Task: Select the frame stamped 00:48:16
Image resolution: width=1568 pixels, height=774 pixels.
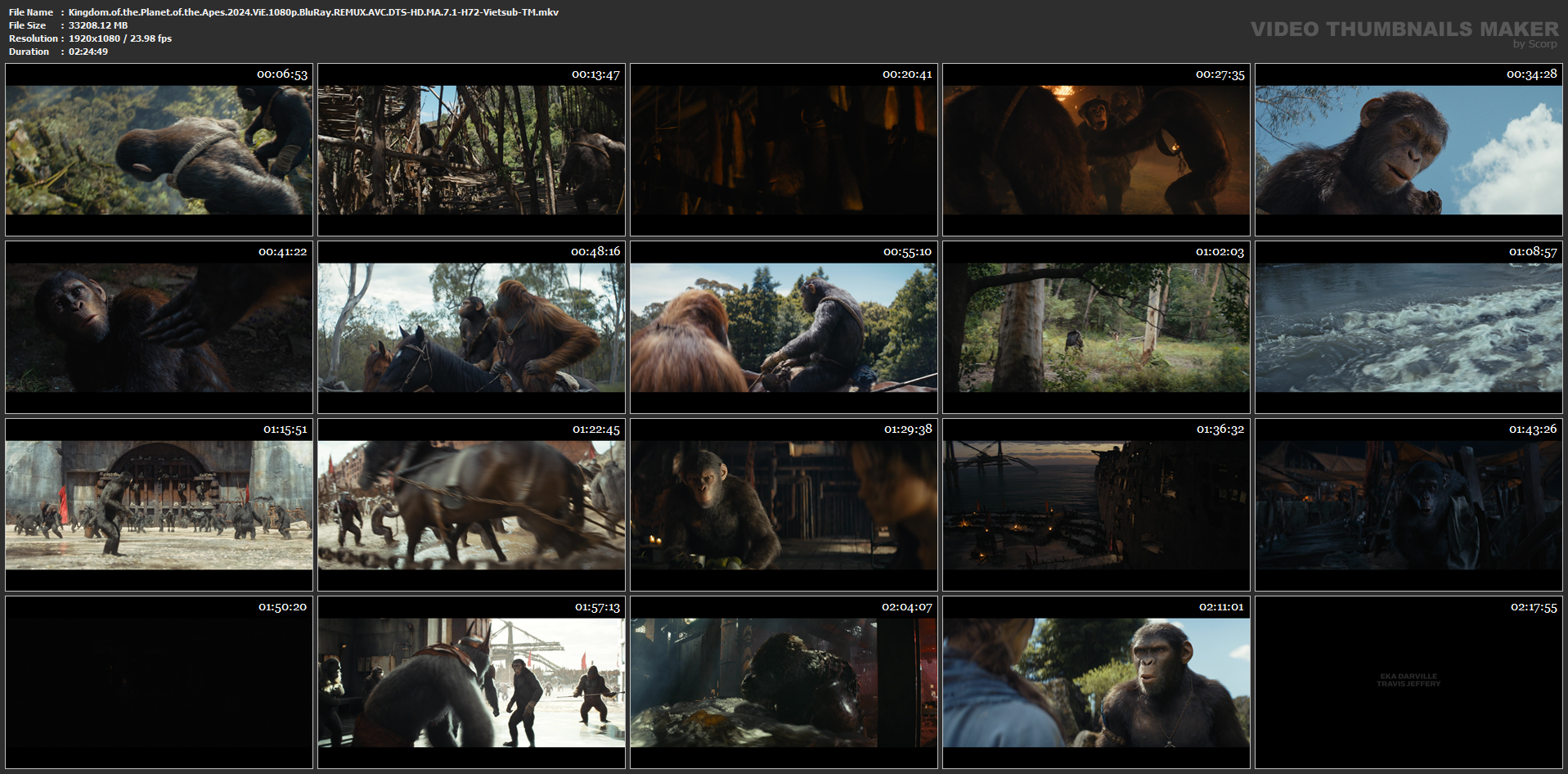Action: click(x=471, y=327)
